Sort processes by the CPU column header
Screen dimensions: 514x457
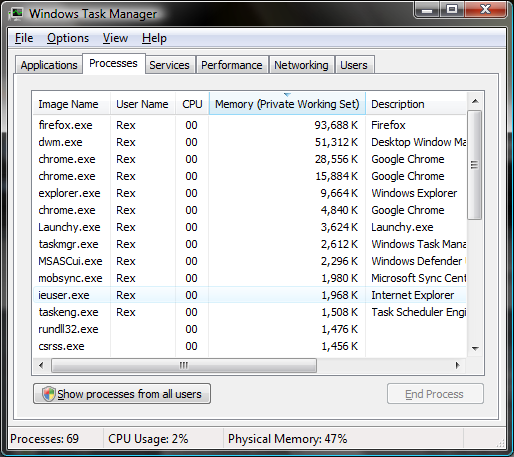tap(192, 104)
